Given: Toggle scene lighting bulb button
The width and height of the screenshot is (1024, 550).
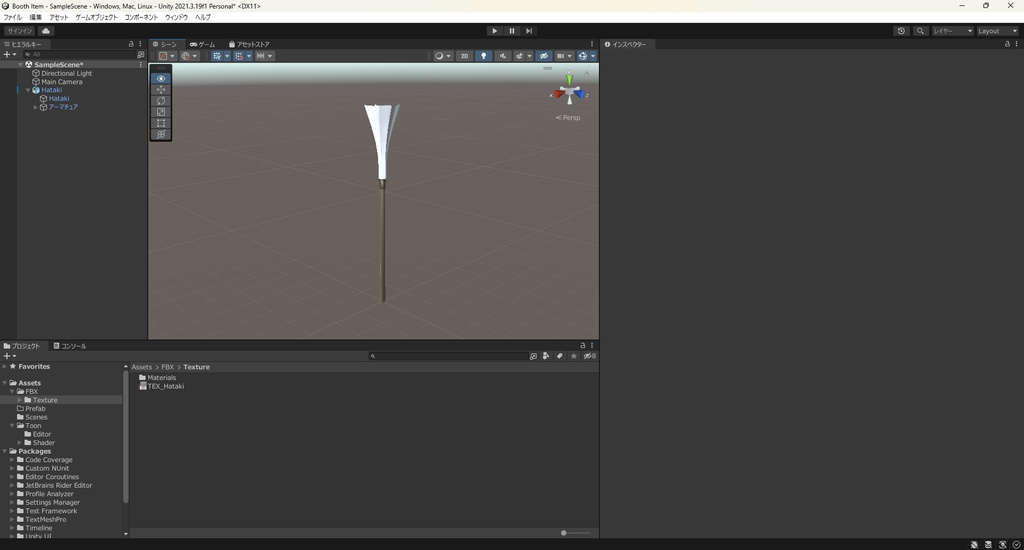Looking at the screenshot, I should [x=483, y=56].
